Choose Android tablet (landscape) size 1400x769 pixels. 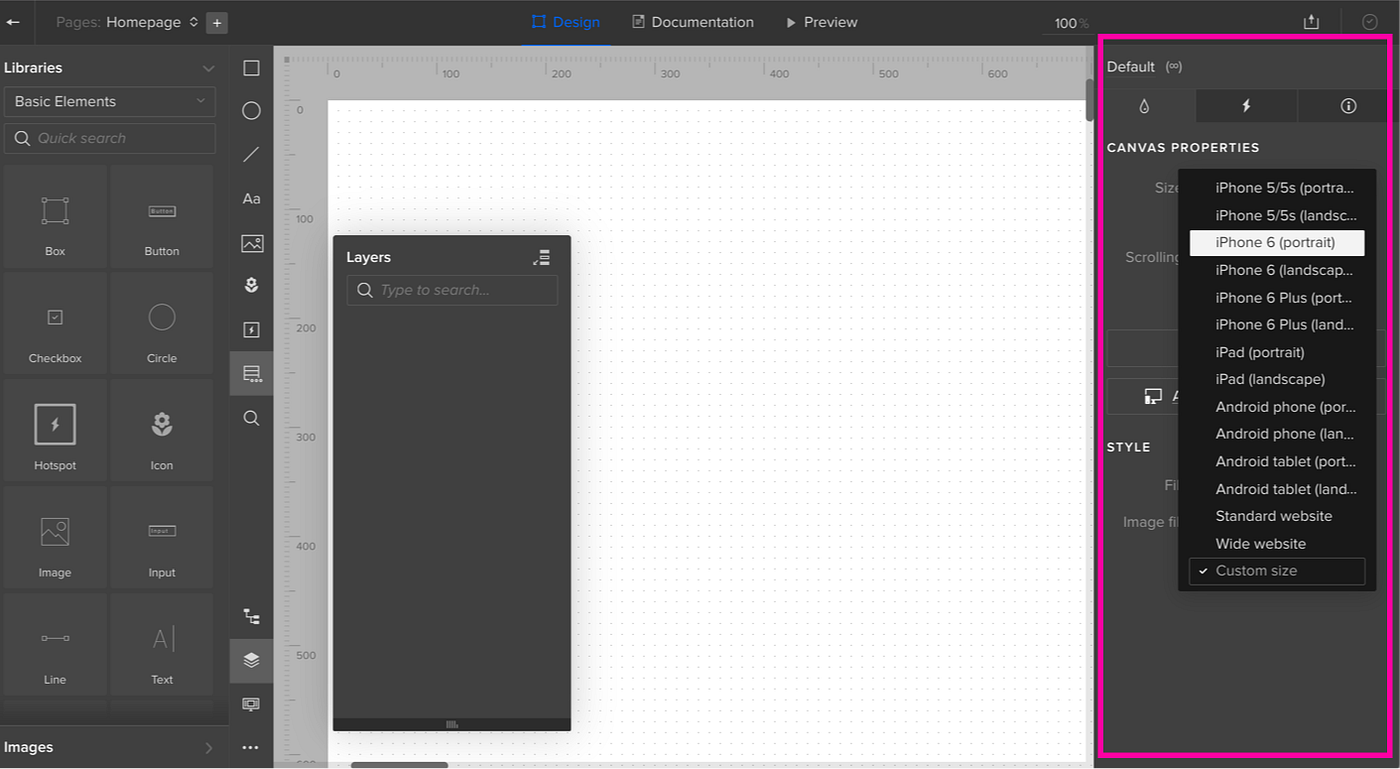[1277, 489]
